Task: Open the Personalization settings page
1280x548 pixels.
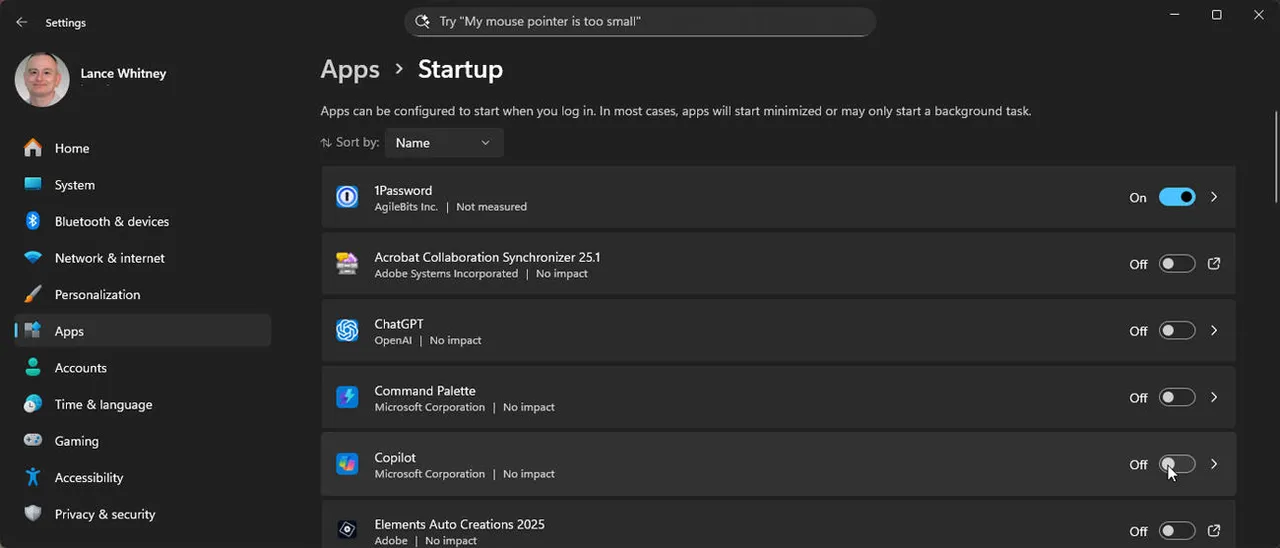Action: click(143, 295)
